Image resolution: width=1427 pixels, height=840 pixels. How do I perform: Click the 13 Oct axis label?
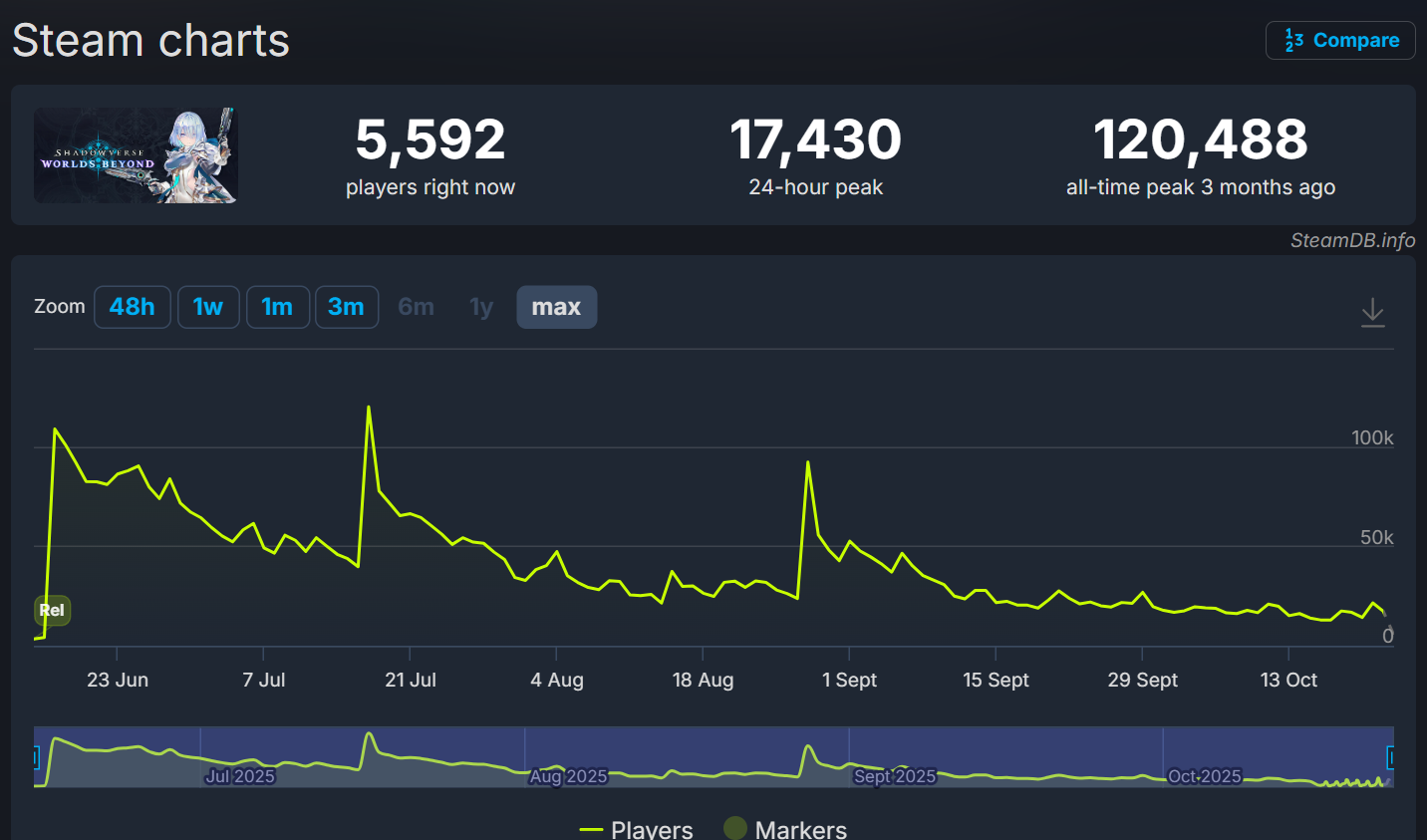click(x=1288, y=680)
